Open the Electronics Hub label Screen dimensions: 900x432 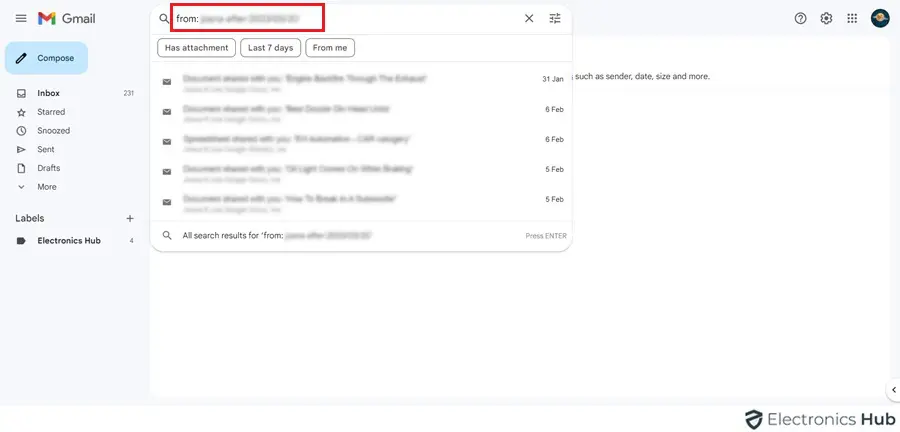[x=69, y=241]
